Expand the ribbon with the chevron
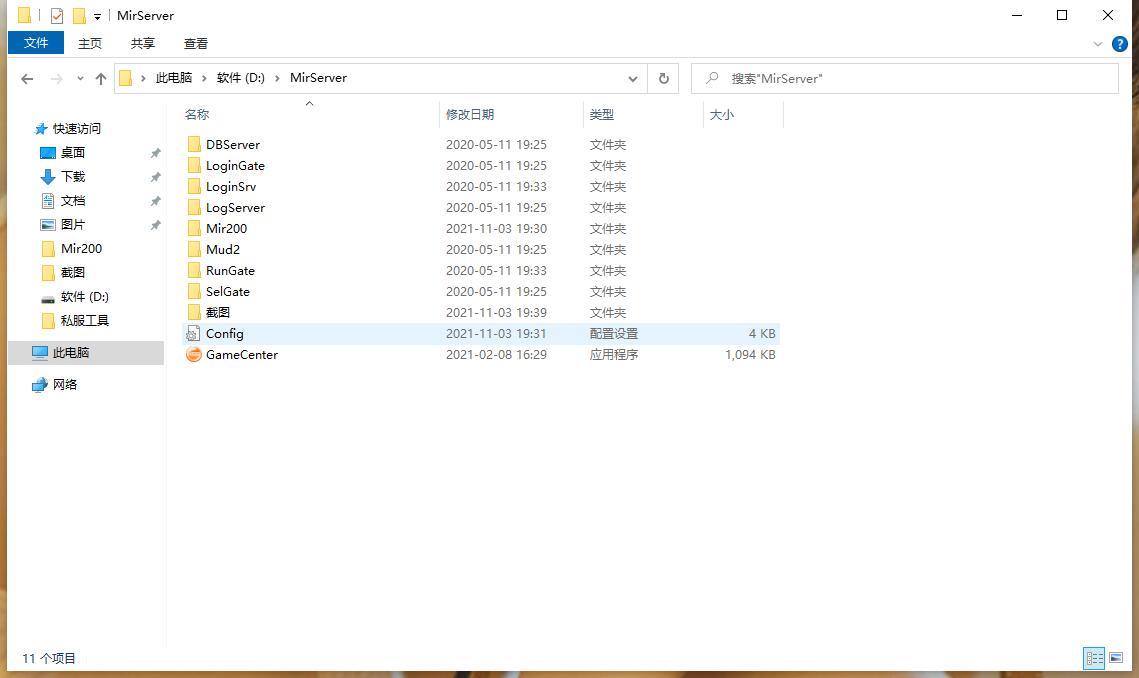This screenshot has height=678, width=1139. click(1099, 44)
